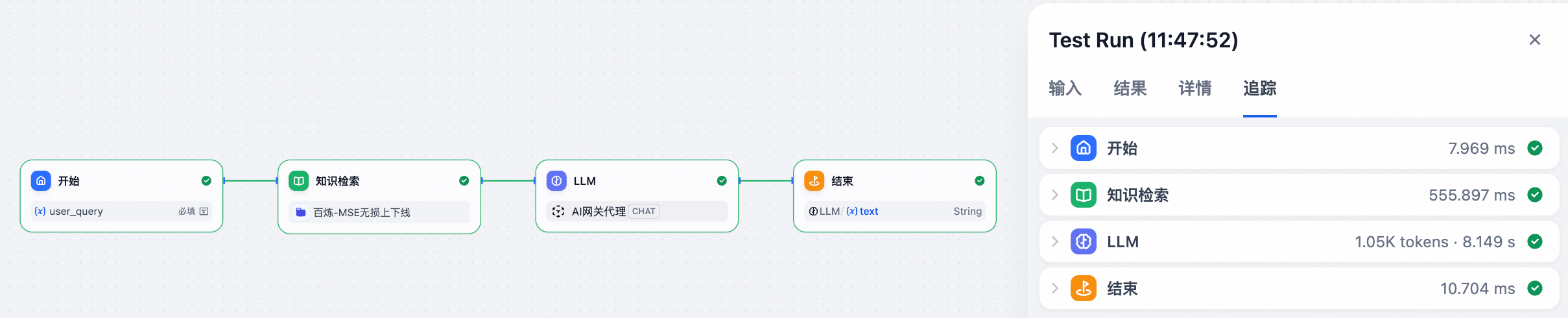Click the 必填 required-field icon next to user_query
The image size is (1568, 318).
[x=204, y=212]
